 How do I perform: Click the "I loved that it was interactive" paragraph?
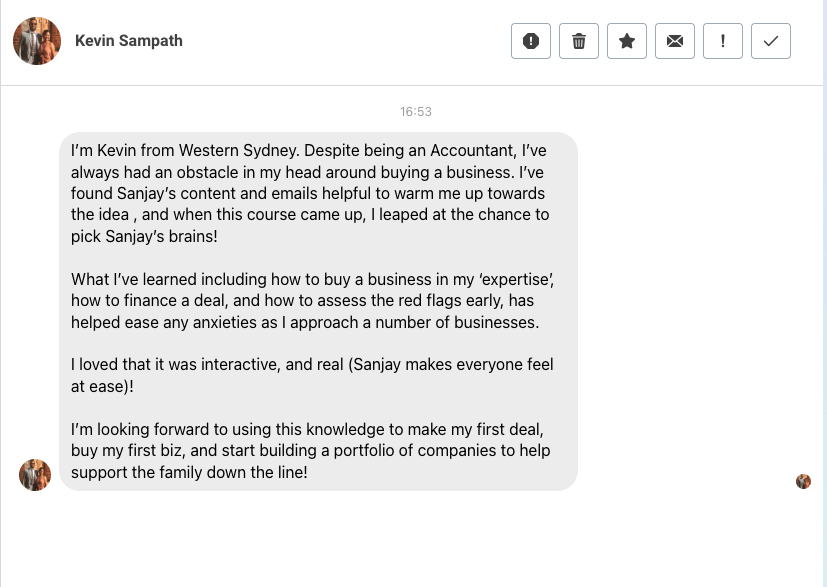312,376
